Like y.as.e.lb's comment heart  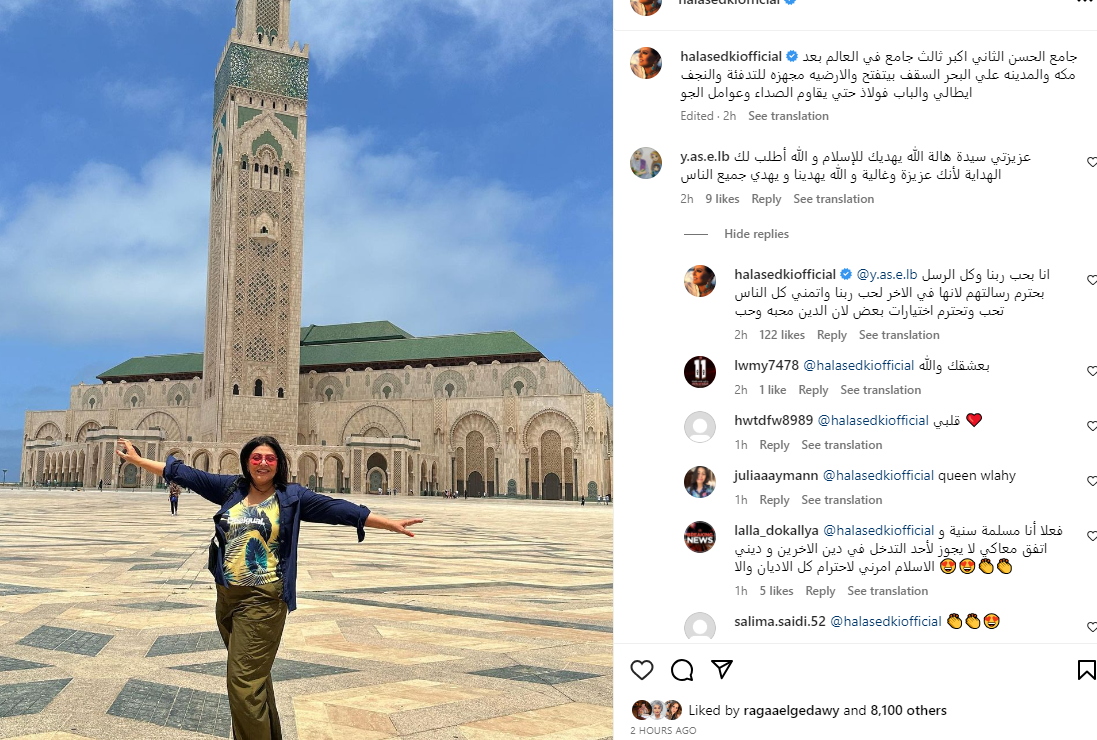point(1092,162)
